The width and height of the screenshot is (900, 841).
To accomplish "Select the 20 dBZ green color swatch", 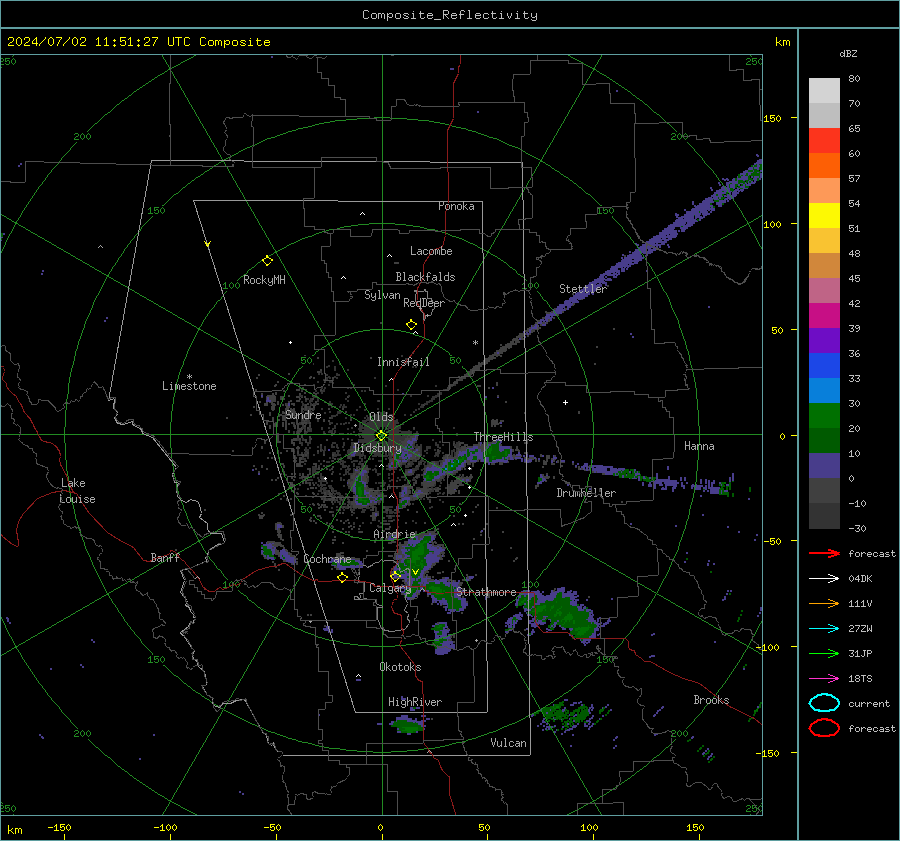I will 824,416.
